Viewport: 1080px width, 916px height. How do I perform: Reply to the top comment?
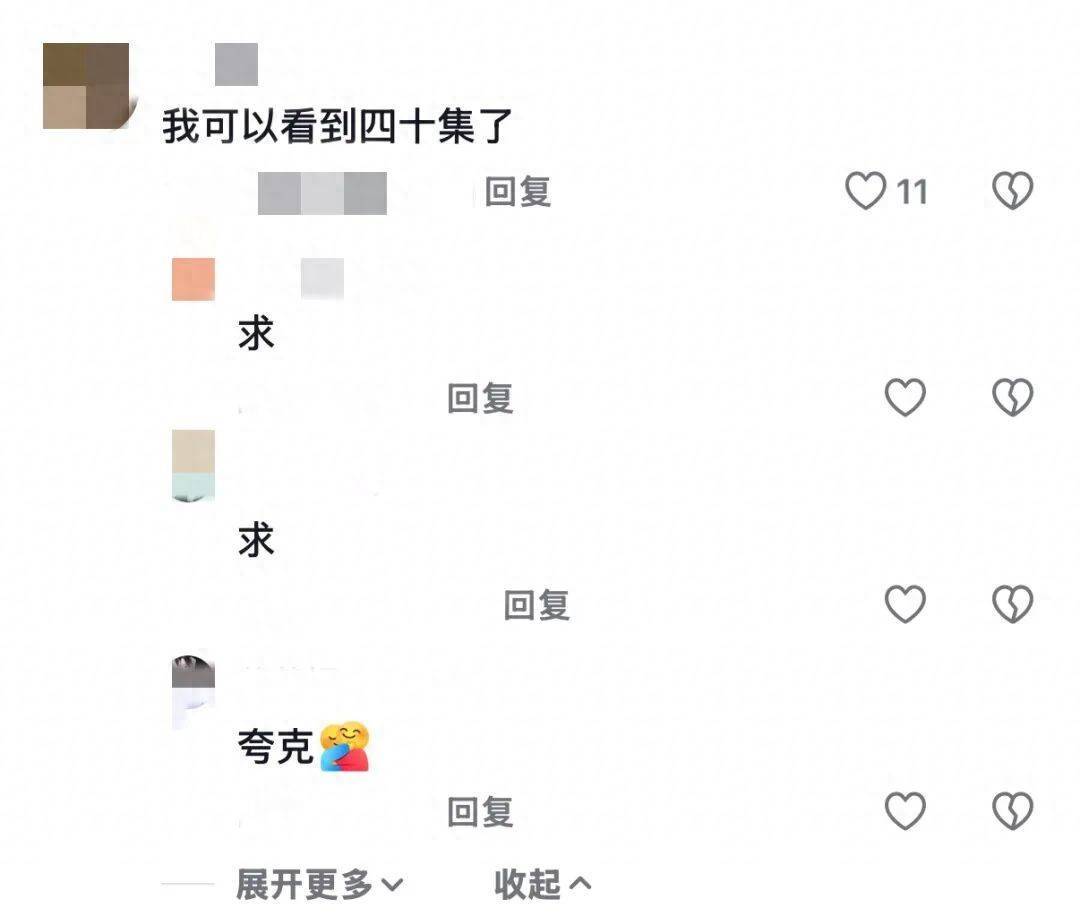click(x=518, y=191)
